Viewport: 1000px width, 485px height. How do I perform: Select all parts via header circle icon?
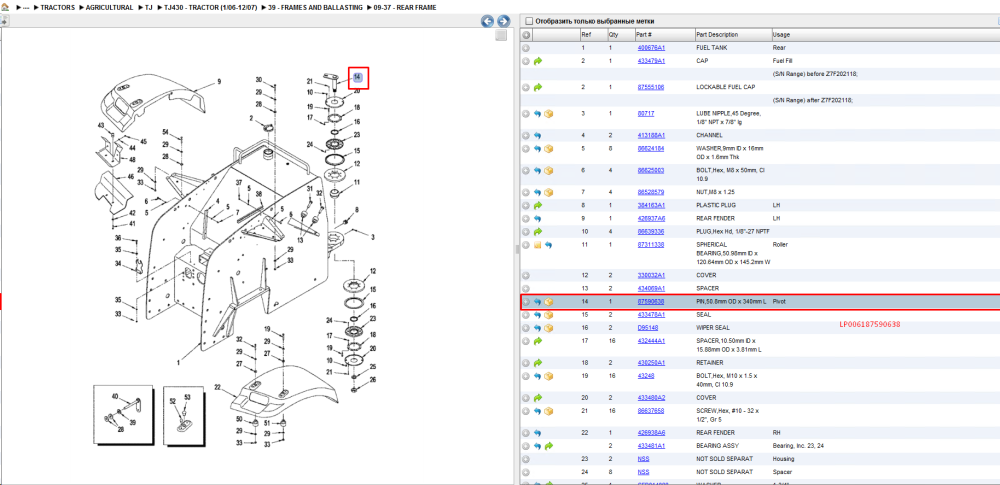[x=526, y=34]
